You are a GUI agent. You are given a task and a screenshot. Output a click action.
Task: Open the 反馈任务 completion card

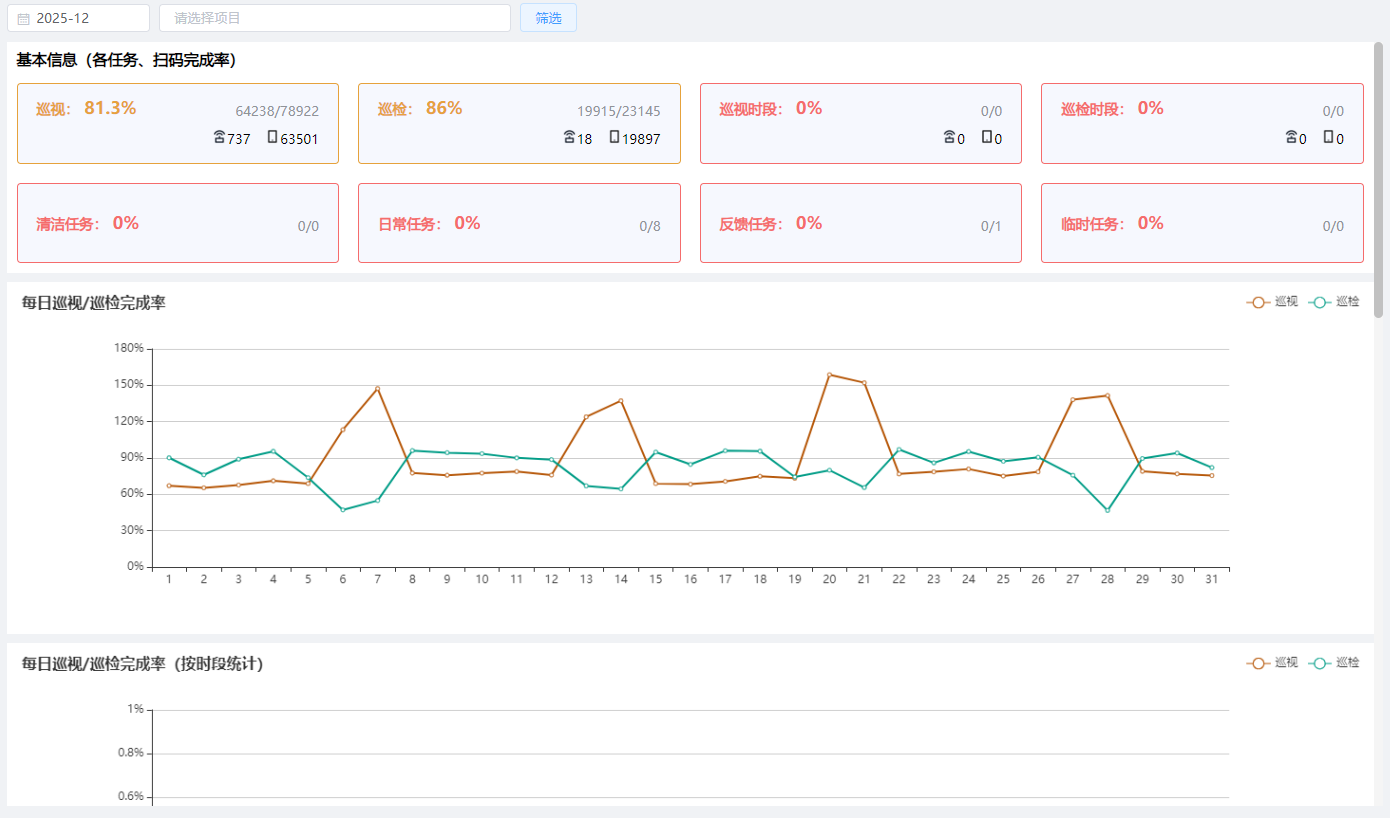(x=860, y=223)
